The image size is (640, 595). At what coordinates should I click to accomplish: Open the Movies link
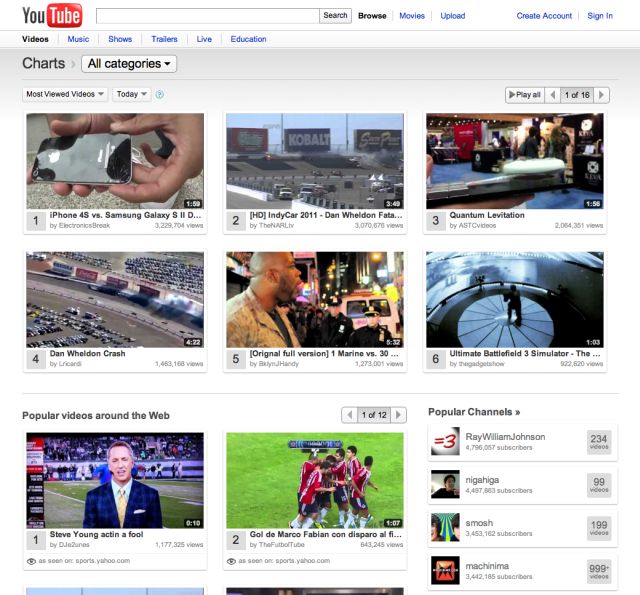coord(412,16)
